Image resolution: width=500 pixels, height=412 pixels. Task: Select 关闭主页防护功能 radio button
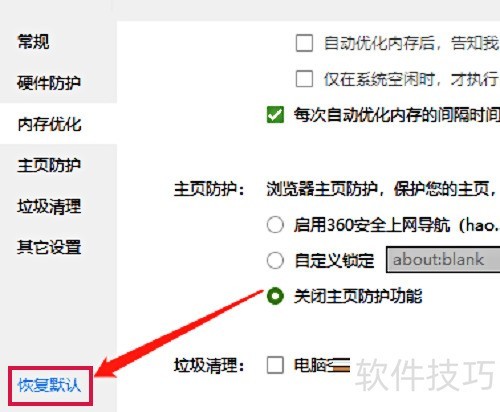[275, 296]
